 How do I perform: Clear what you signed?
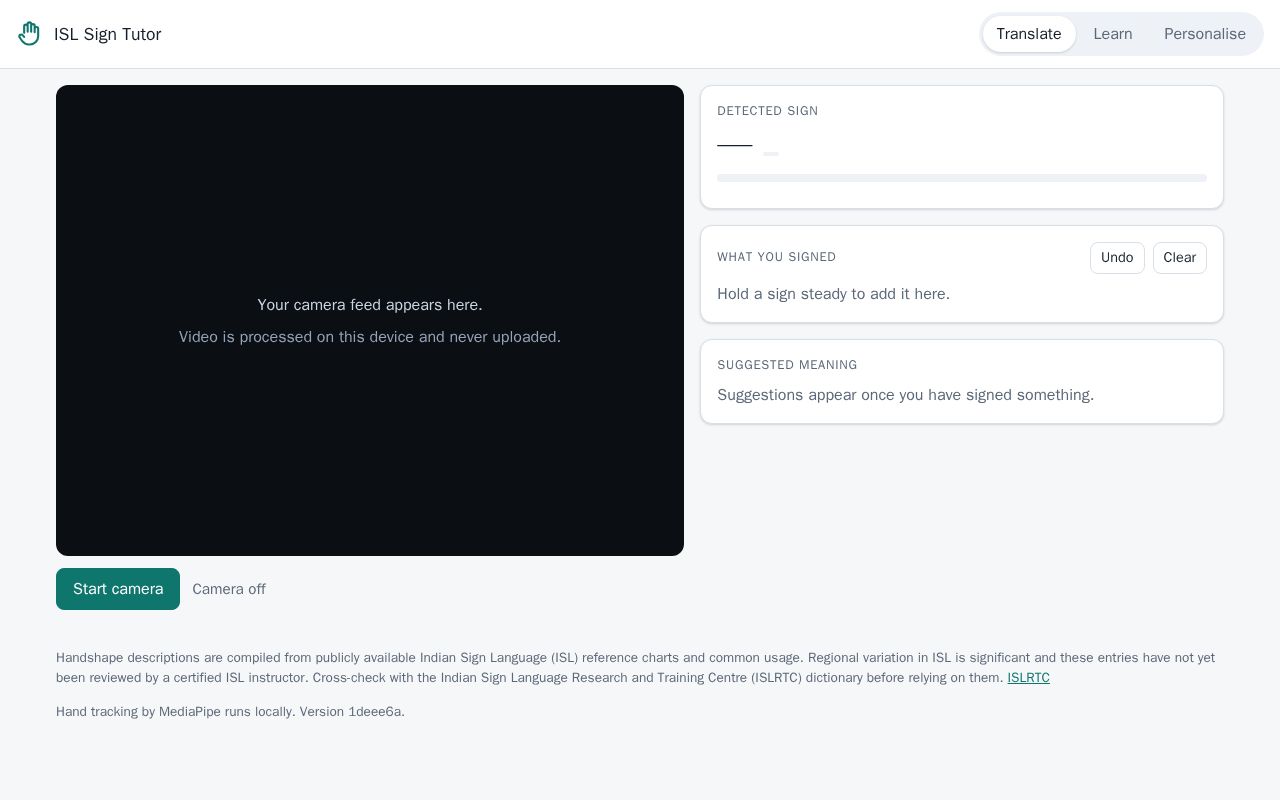click(x=1180, y=258)
